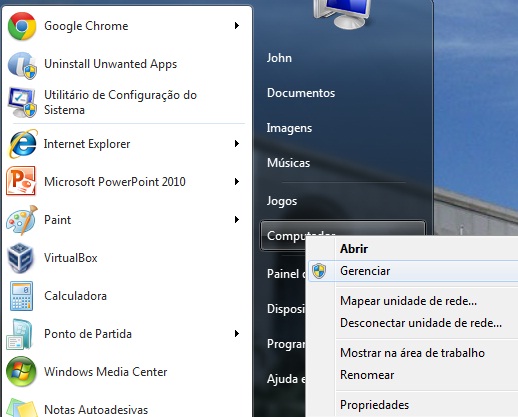518x417 pixels.
Task: Open Microsoft PowerPoint 2010 icon
Action: click(21, 181)
